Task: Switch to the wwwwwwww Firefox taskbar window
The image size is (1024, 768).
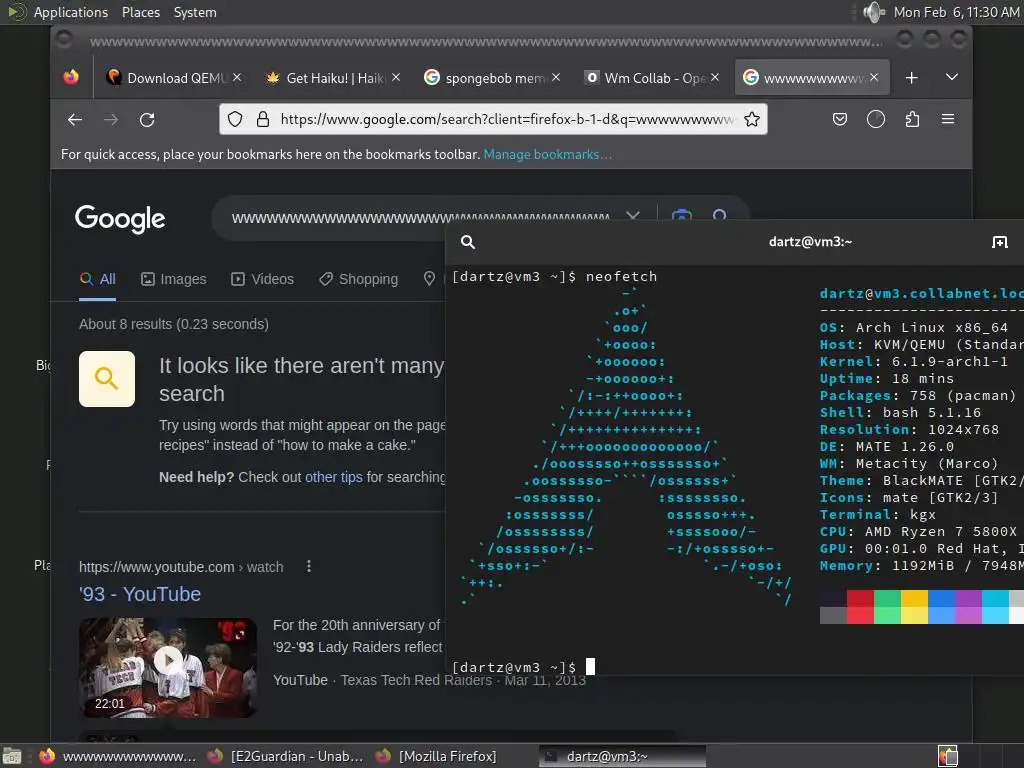Action: click(118, 756)
